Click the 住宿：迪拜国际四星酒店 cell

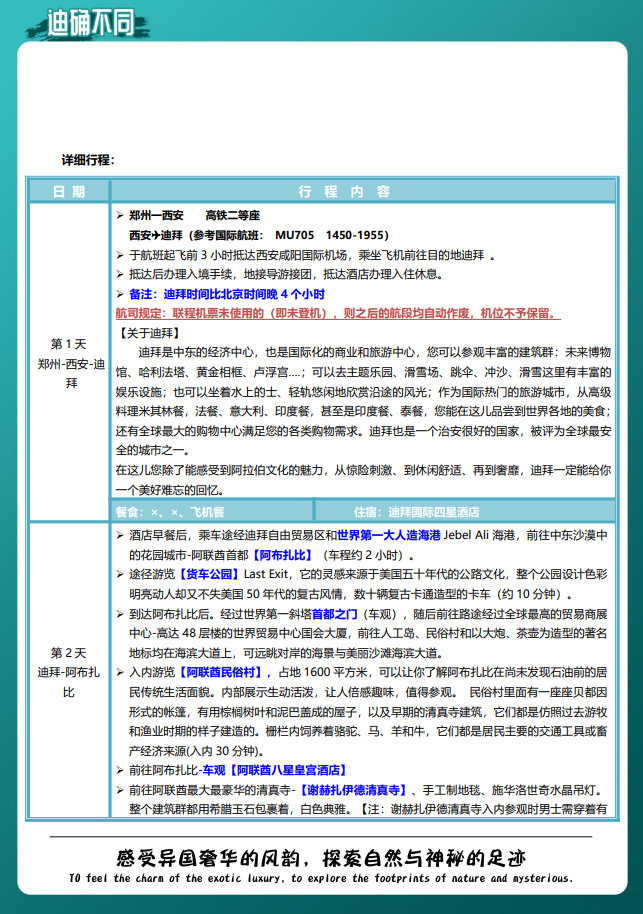[x=465, y=512]
